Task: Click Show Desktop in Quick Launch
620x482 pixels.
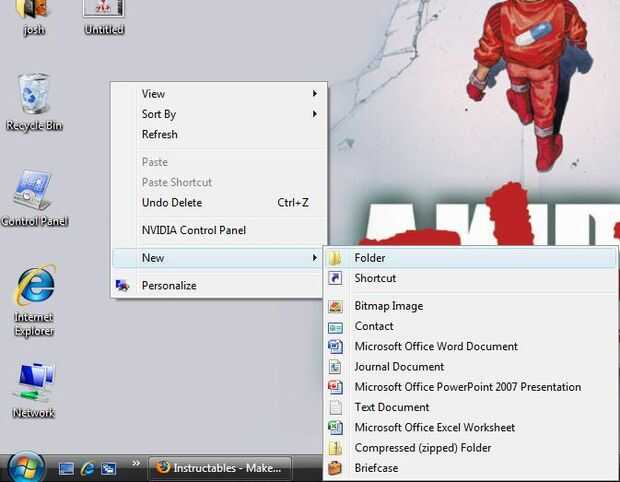Action: coord(66,469)
